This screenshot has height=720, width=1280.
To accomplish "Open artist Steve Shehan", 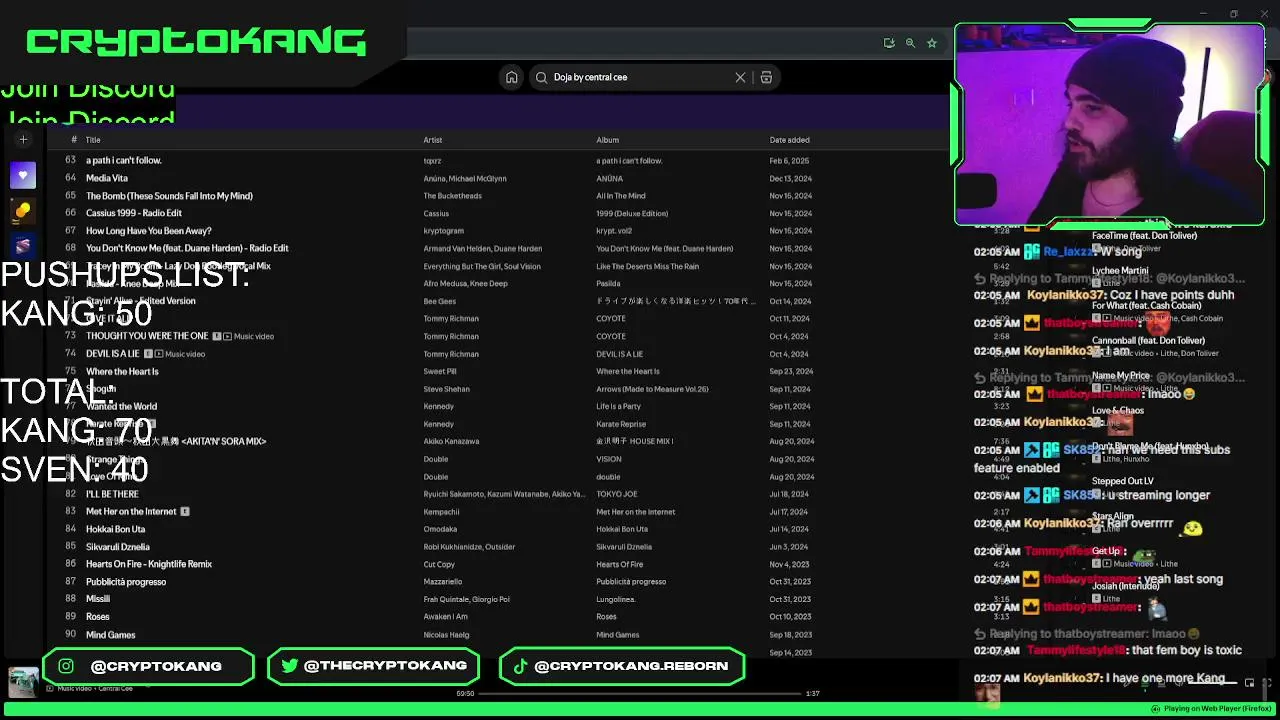I will [447, 389].
